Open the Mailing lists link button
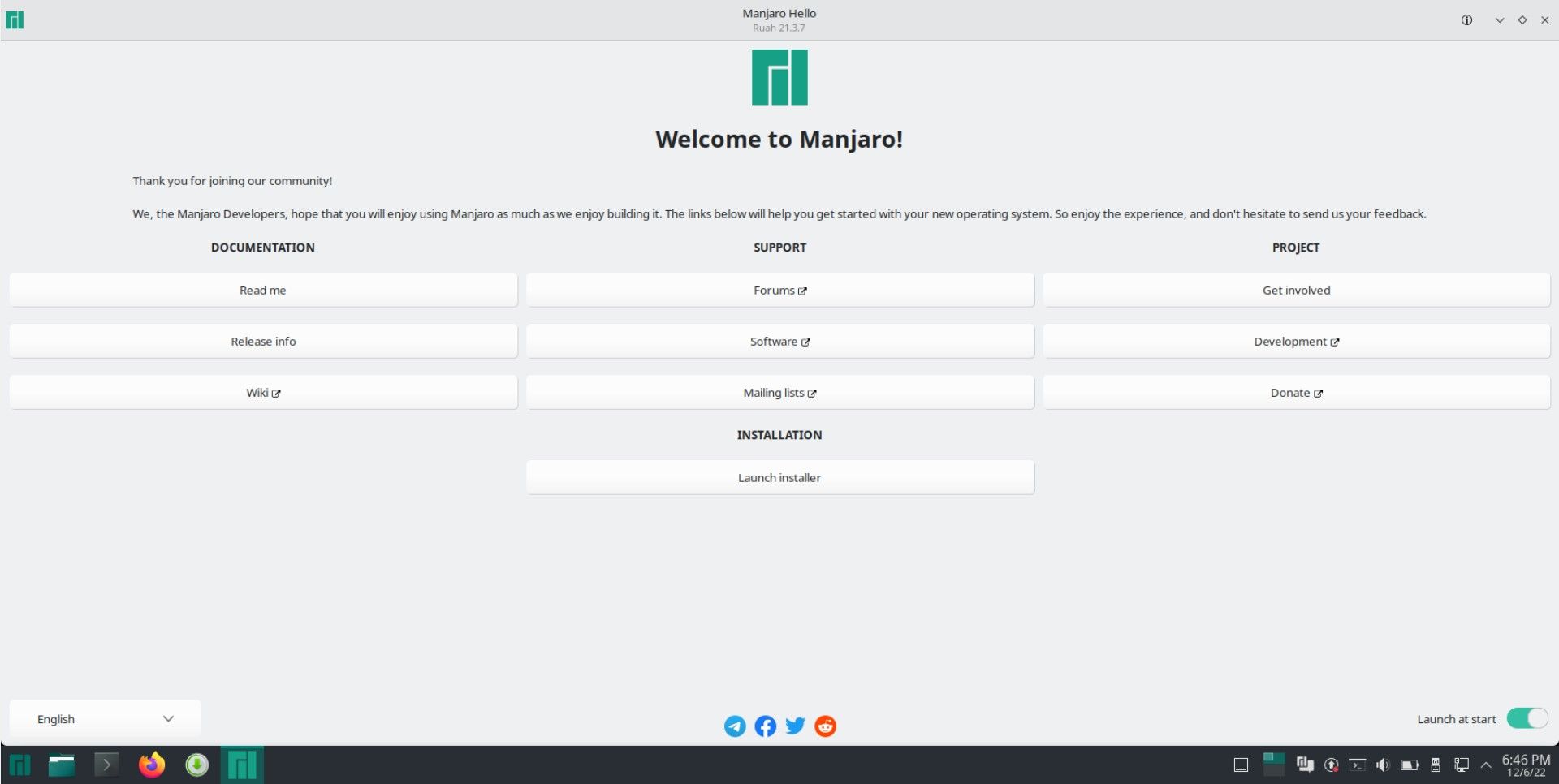The height and width of the screenshot is (784, 1559). [x=780, y=392]
